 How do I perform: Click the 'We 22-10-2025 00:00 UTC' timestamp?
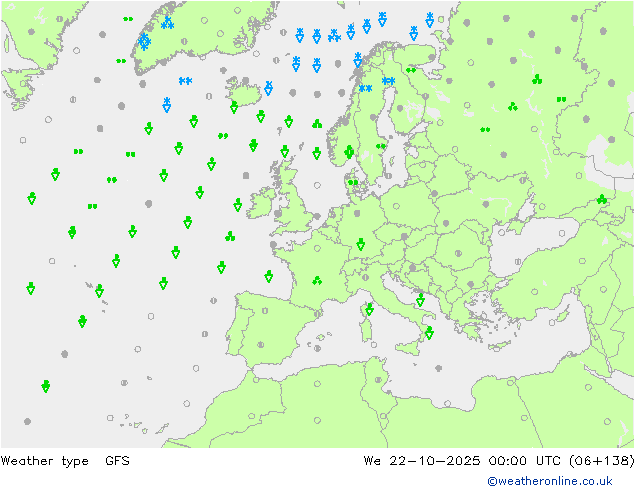point(462,460)
